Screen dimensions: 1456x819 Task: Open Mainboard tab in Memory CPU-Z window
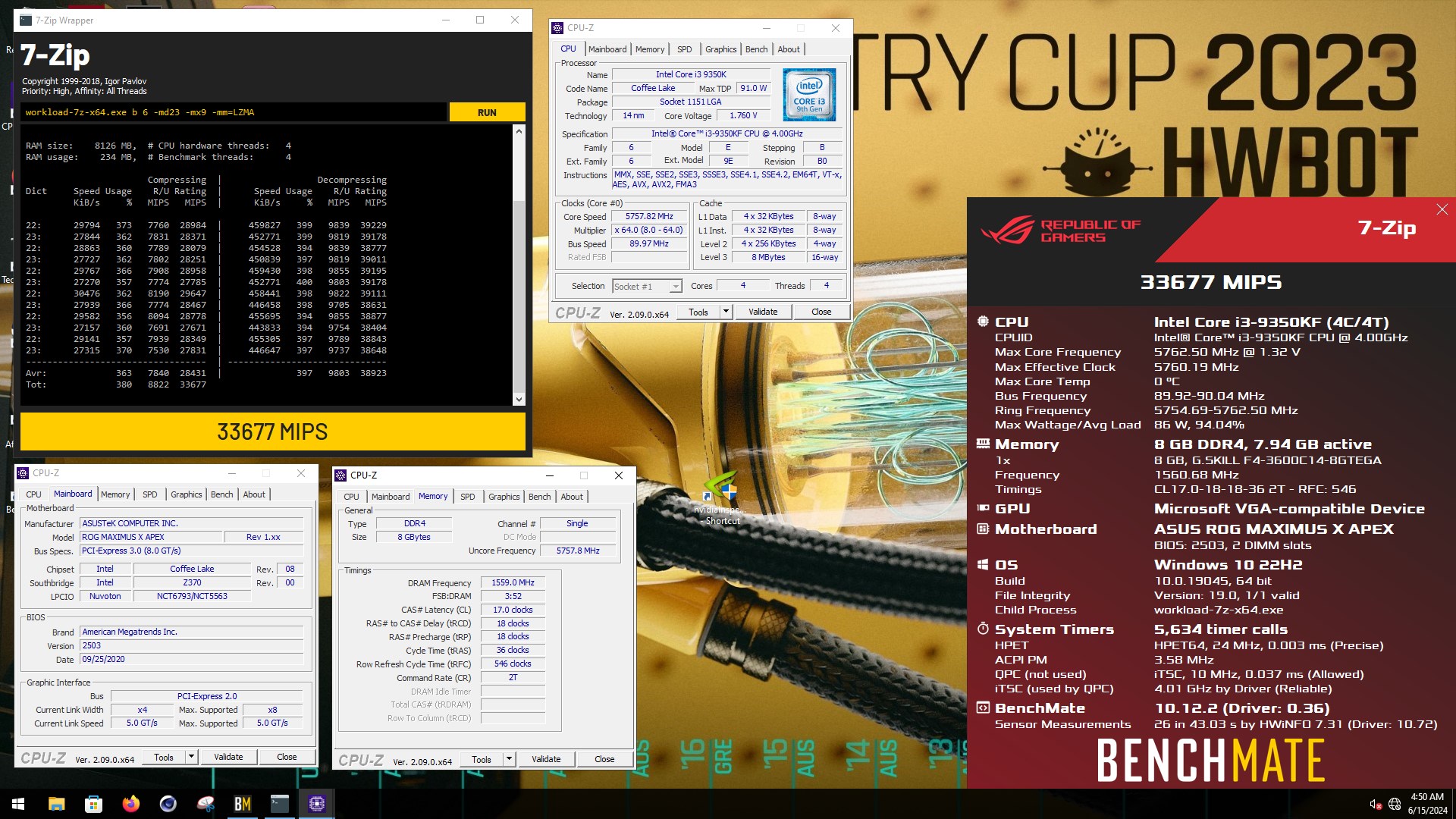pyautogui.click(x=391, y=497)
